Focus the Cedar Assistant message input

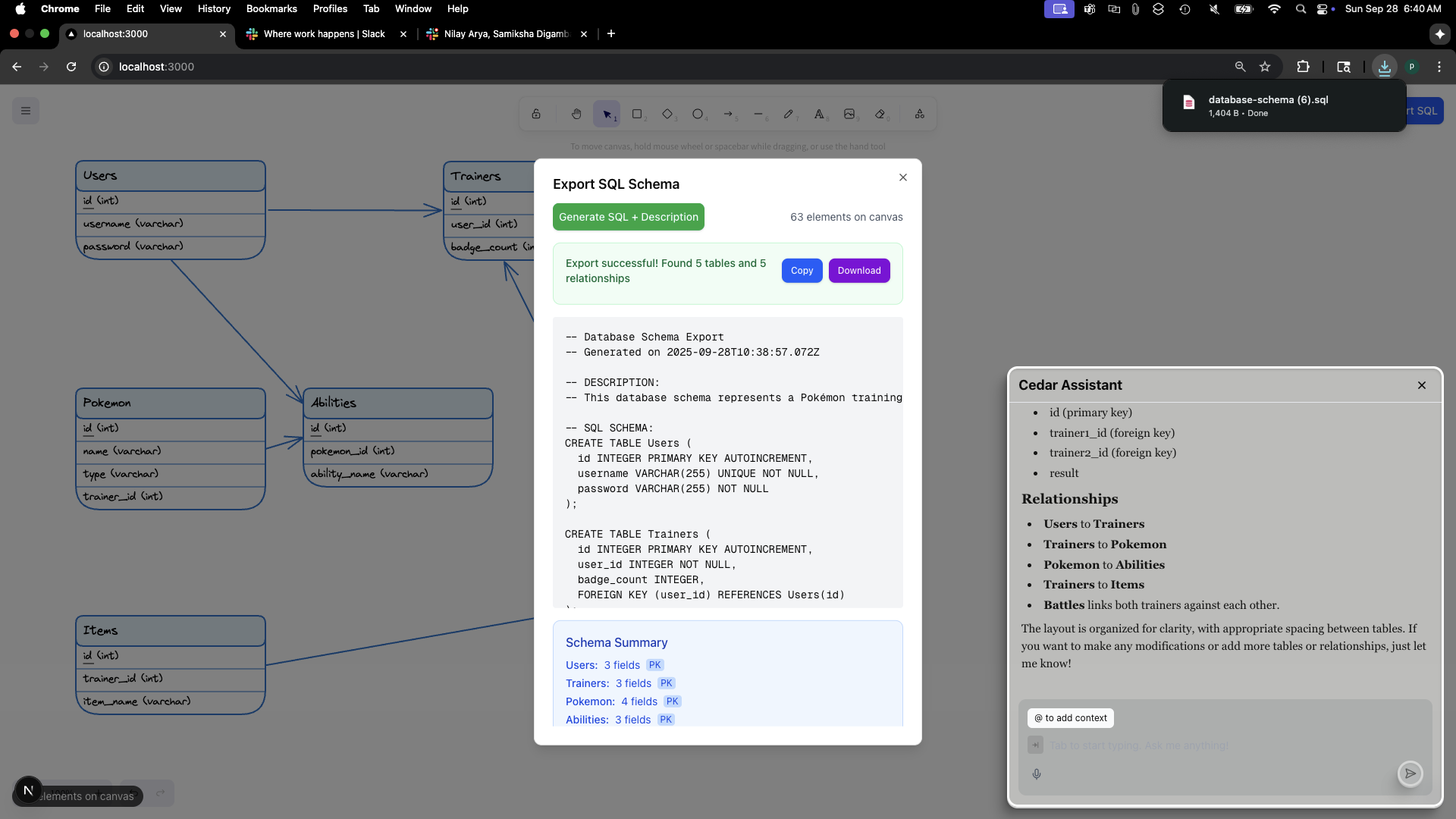pyautogui.click(x=1213, y=745)
